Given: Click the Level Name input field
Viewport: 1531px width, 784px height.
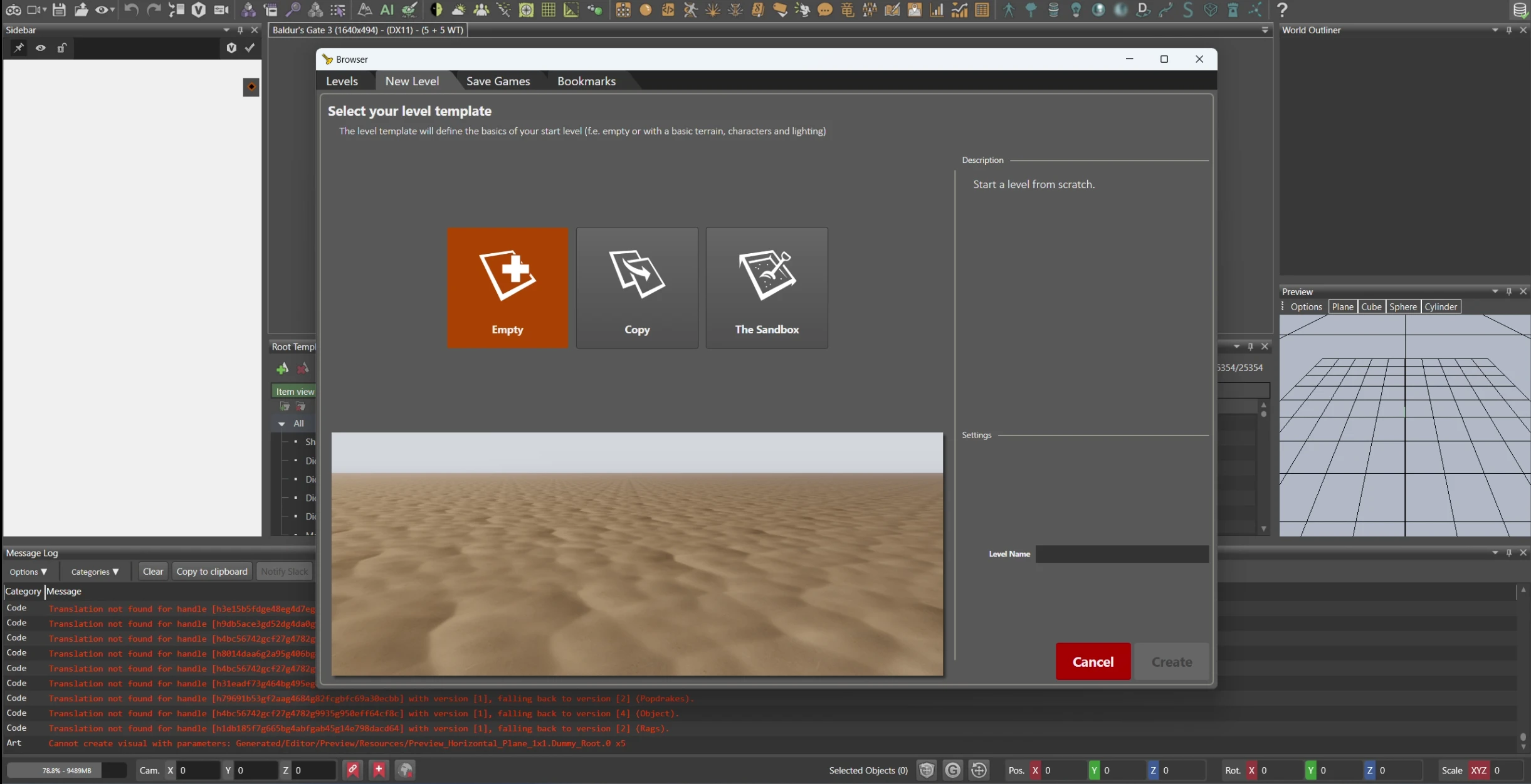Looking at the screenshot, I should (x=1122, y=554).
